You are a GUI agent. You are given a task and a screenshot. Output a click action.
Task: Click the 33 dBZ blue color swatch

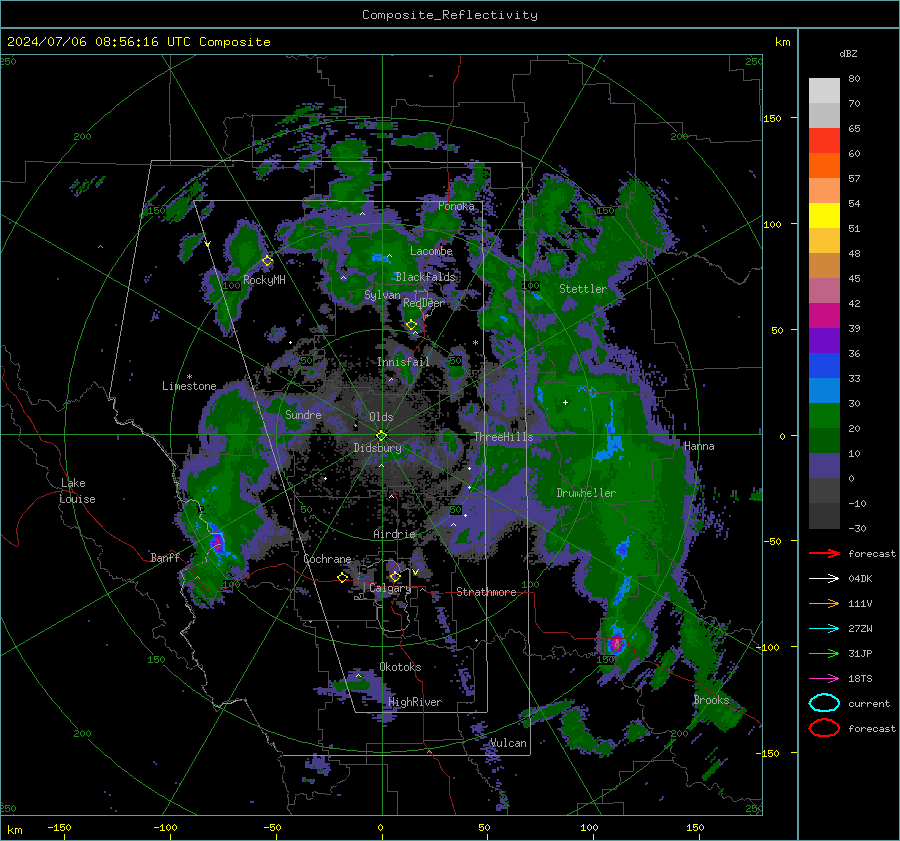(824, 391)
